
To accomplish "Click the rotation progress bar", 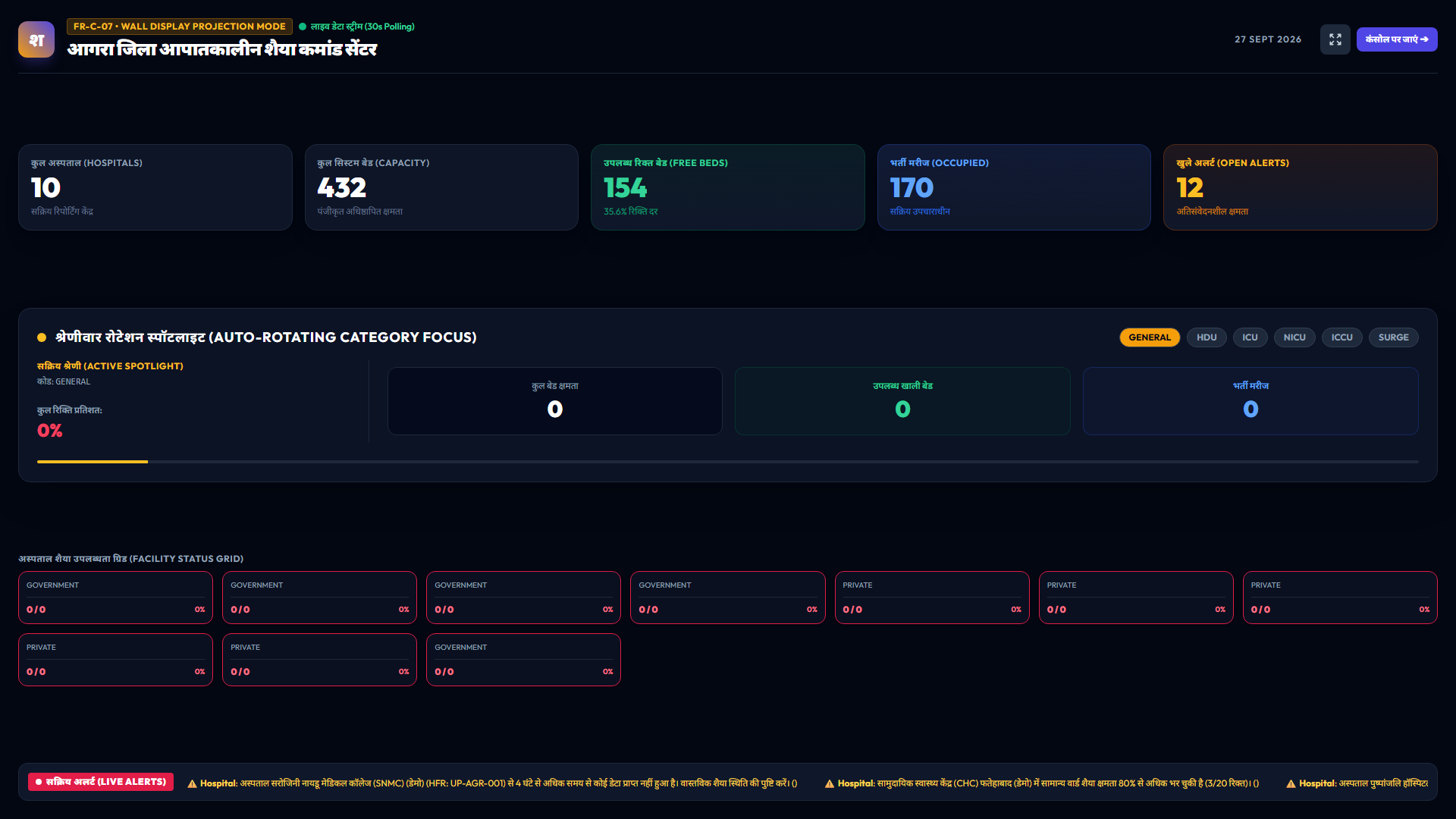I will (727, 461).
